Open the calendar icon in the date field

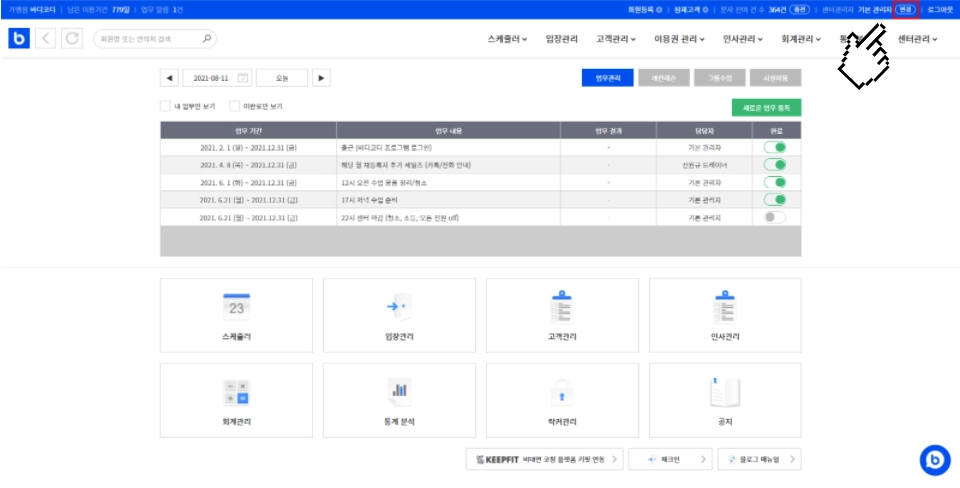click(x=242, y=78)
